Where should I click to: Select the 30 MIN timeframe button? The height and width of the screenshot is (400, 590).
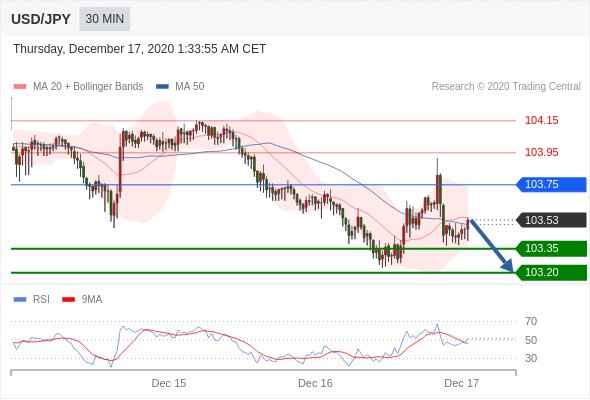click(x=105, y=19)
